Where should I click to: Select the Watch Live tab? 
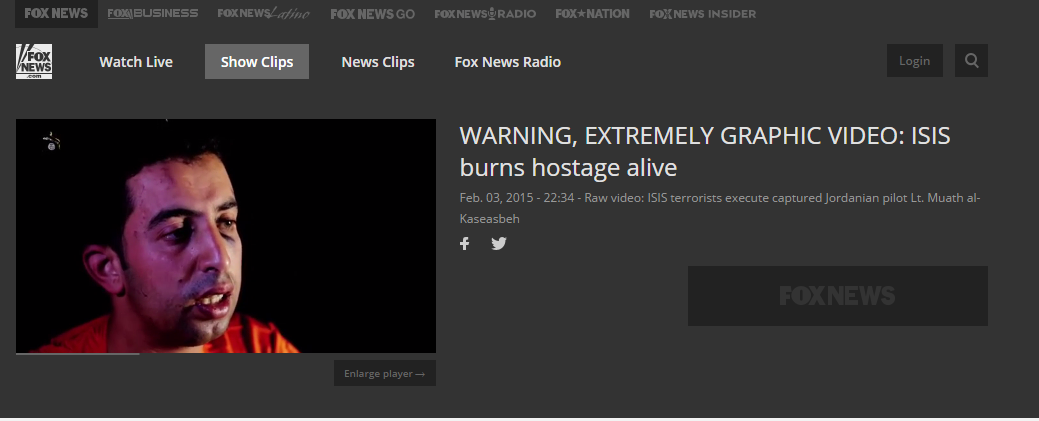tap(136, 62)
